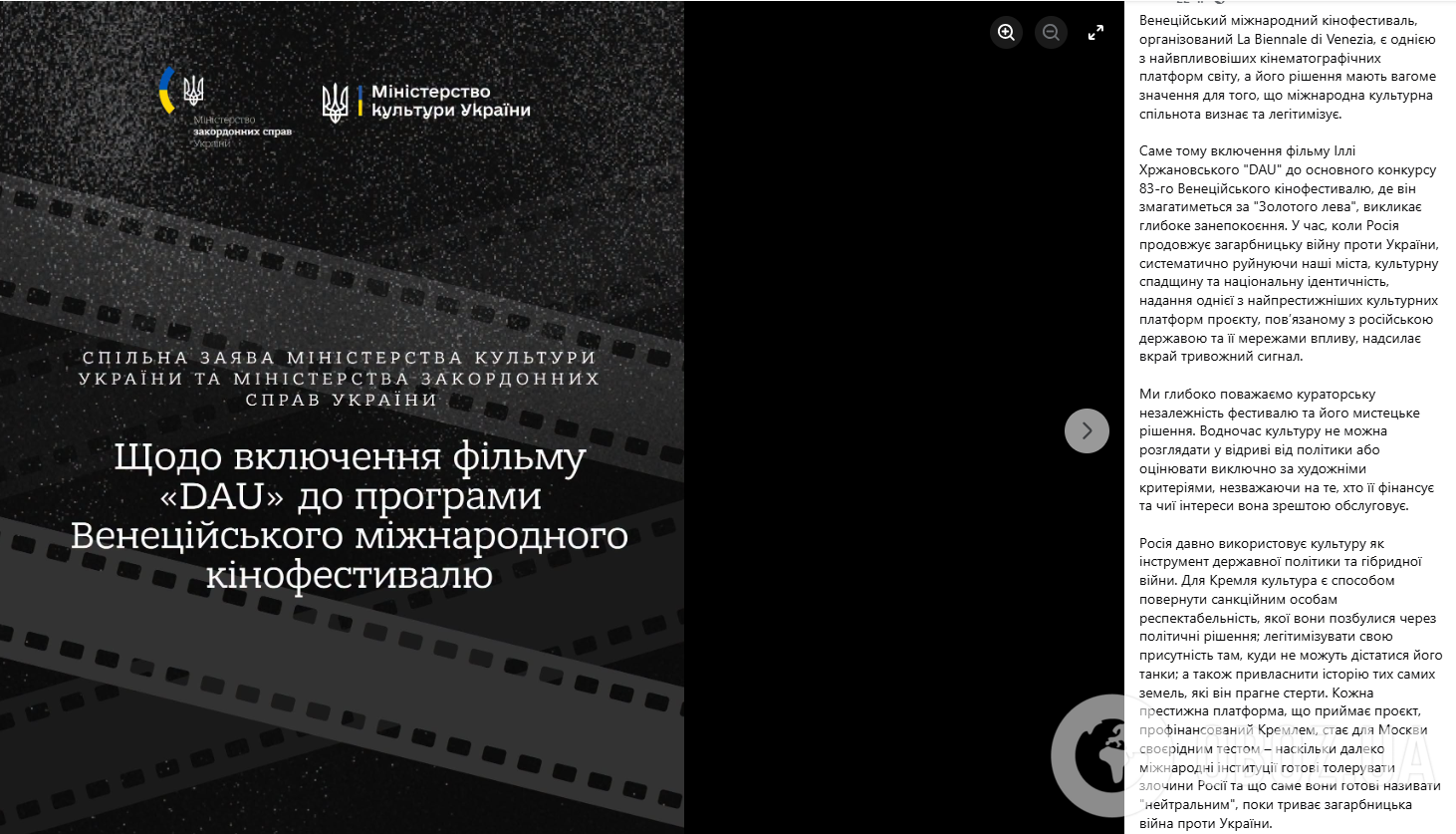Screen dimensions: 1456x834
Task: Zoom in on the photo
Action: (x=1006, y=33)
